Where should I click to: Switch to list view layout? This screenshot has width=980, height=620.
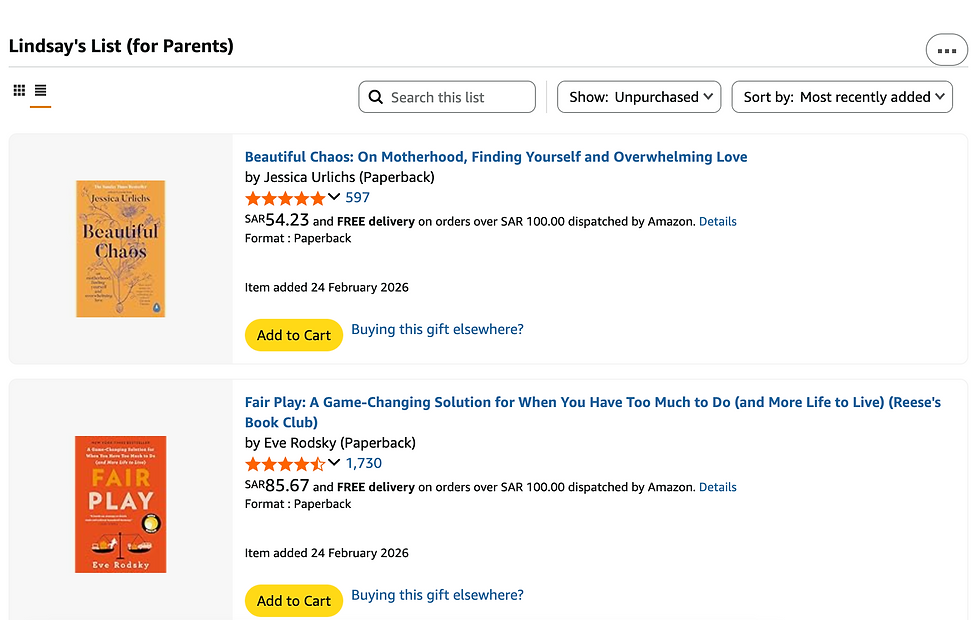coord(40,91)
